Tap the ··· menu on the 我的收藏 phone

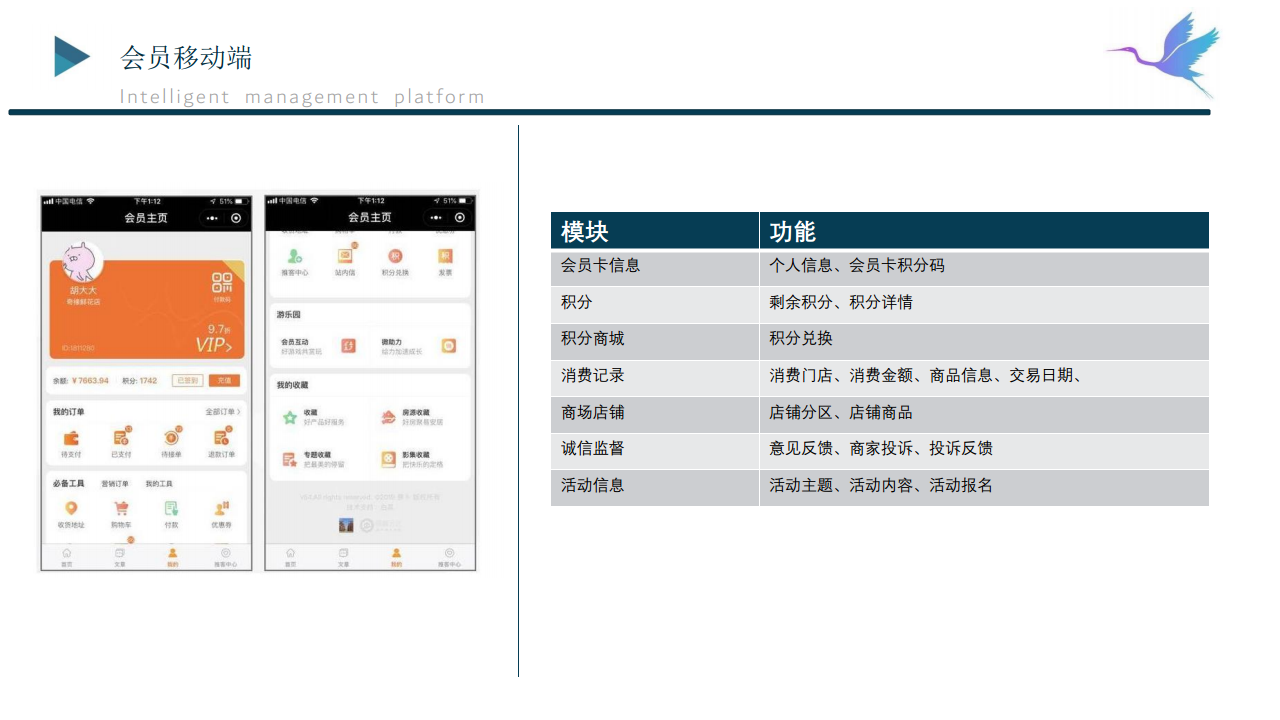coord(435,217)
